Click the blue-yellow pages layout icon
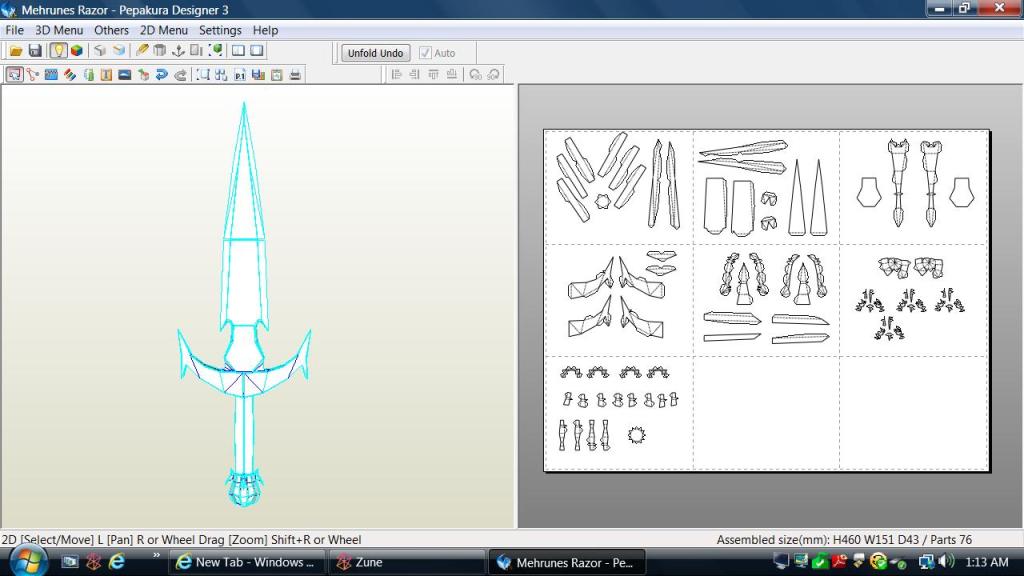This screenshot has height=576, width=1024. [x=258, y=74]
